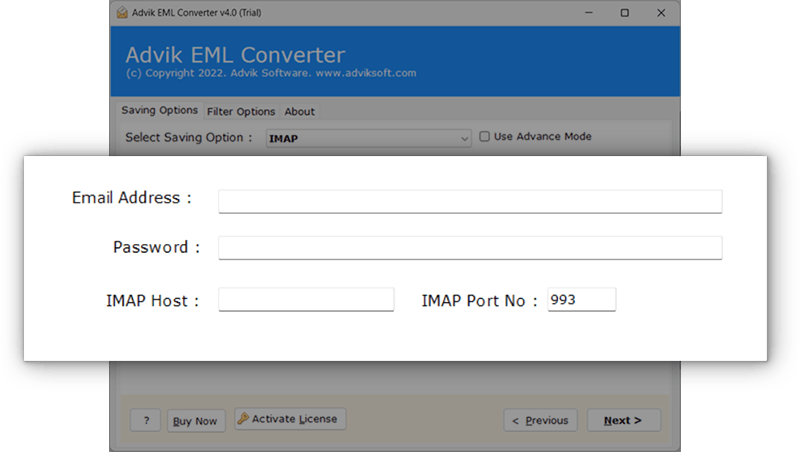Maximize the Advik EML Converter window
799x452 pixels.
(x=625, y=13)
